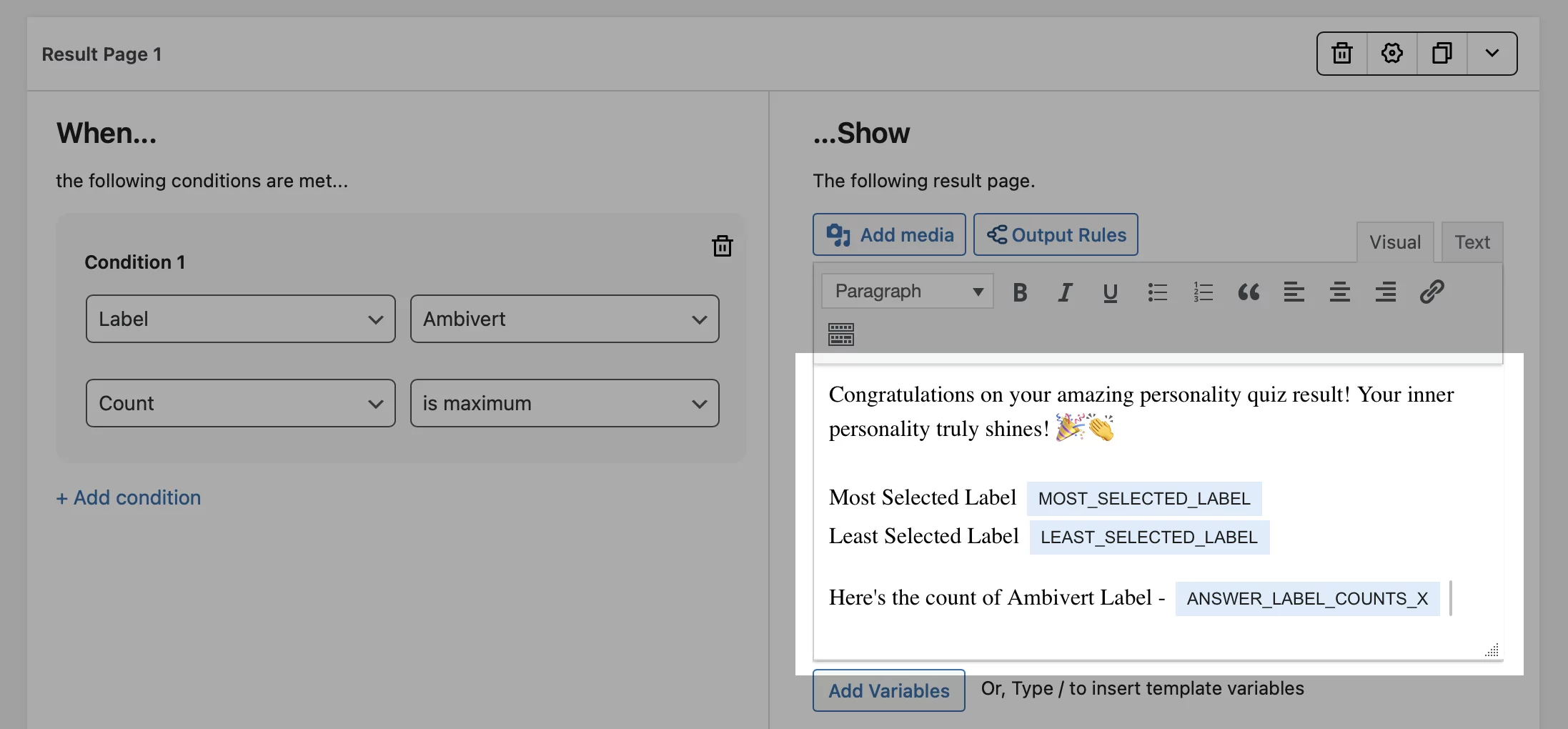Apply blockquote formatting
Screen dimensions: 1568x729
(x=1249, y=292)
